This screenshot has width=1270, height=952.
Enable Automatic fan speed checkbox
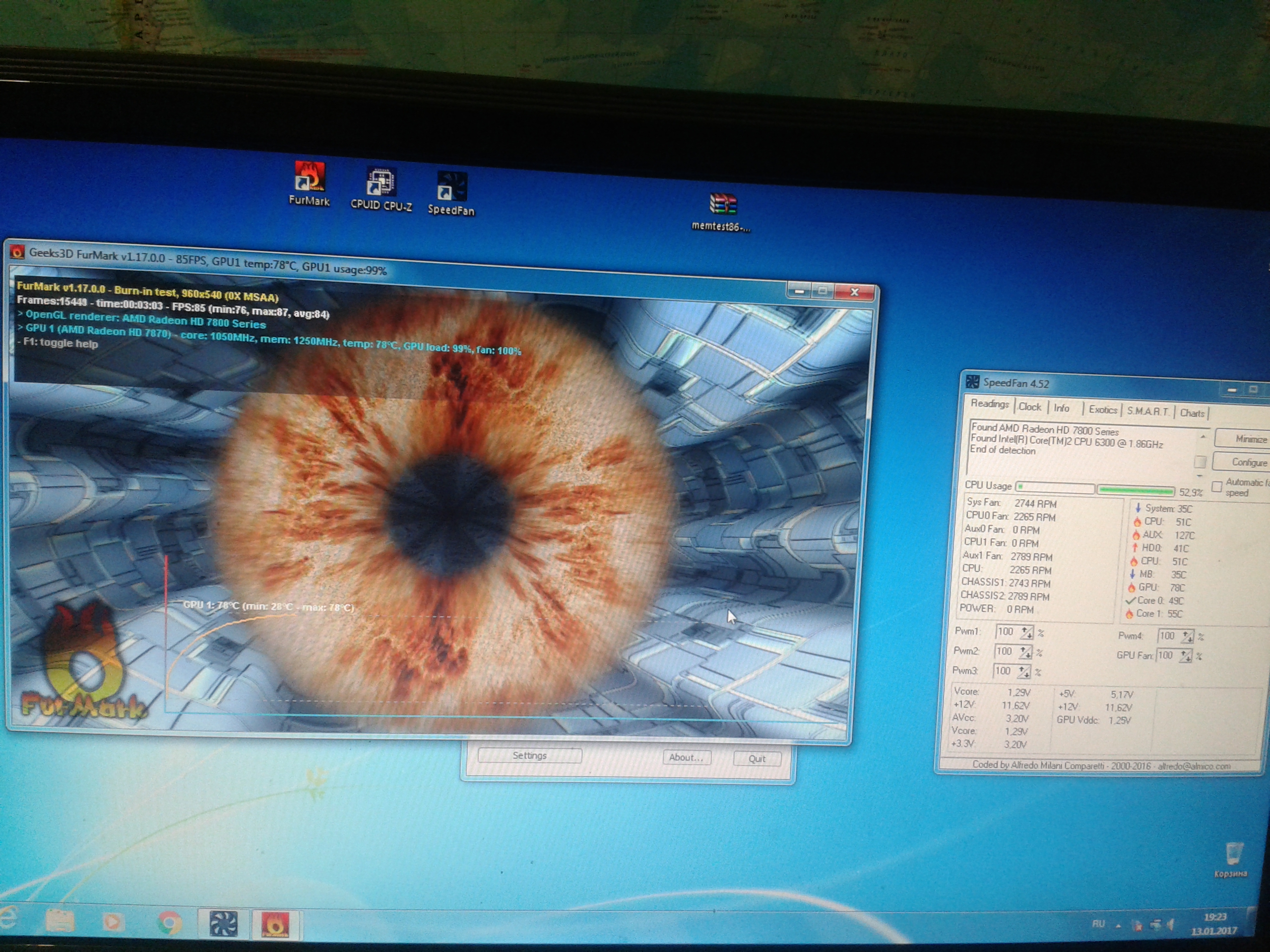[1216, 486]
